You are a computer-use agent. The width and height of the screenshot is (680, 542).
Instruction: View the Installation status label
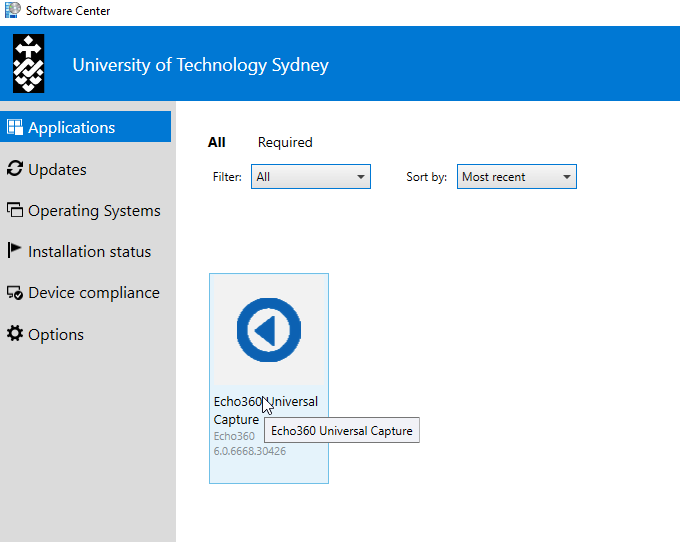pyautogui.click(x=89, y=252)
